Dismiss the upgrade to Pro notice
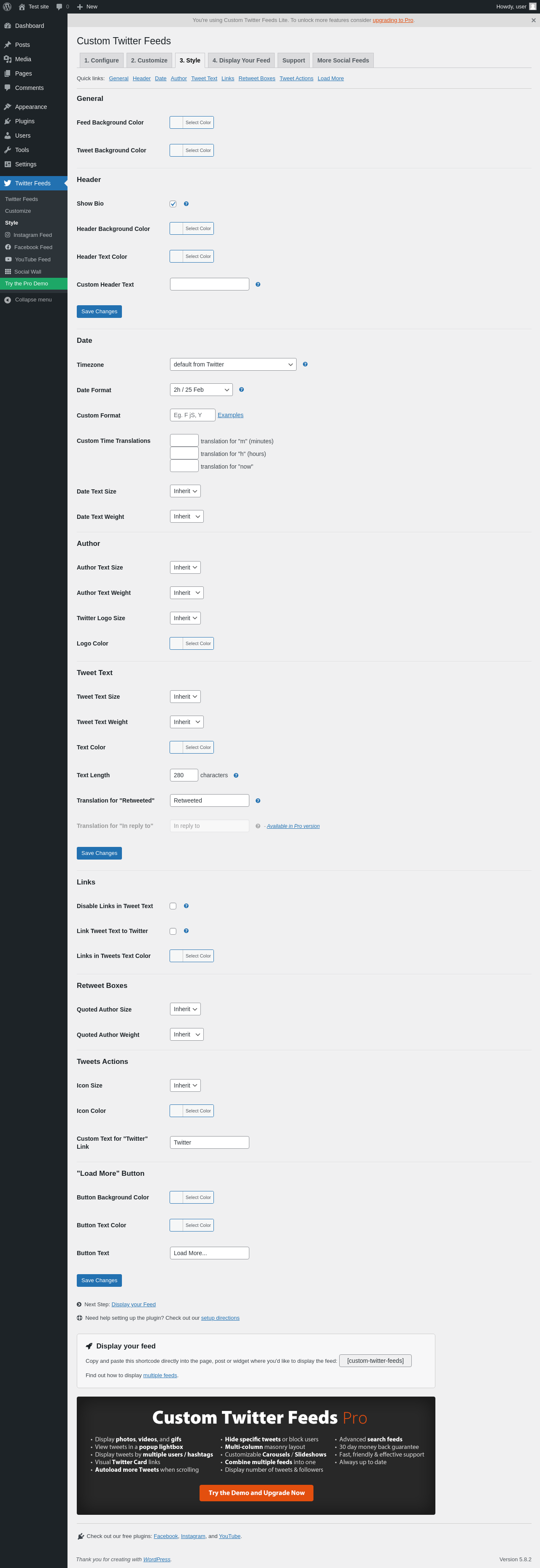The height and width of the screenshot is (1568, 540). (533, 20)
